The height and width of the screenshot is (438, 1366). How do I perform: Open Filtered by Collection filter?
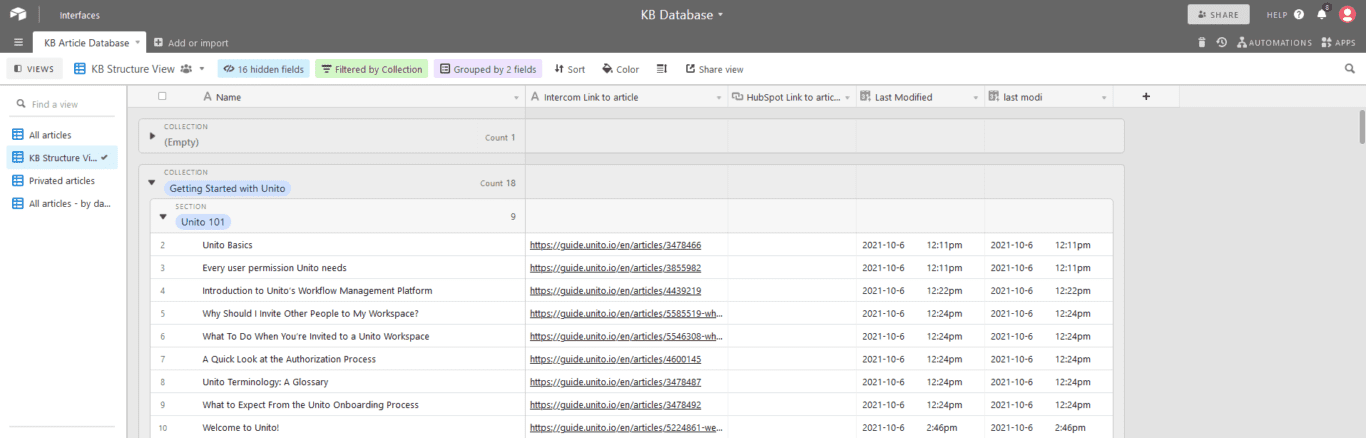[371, 69]
